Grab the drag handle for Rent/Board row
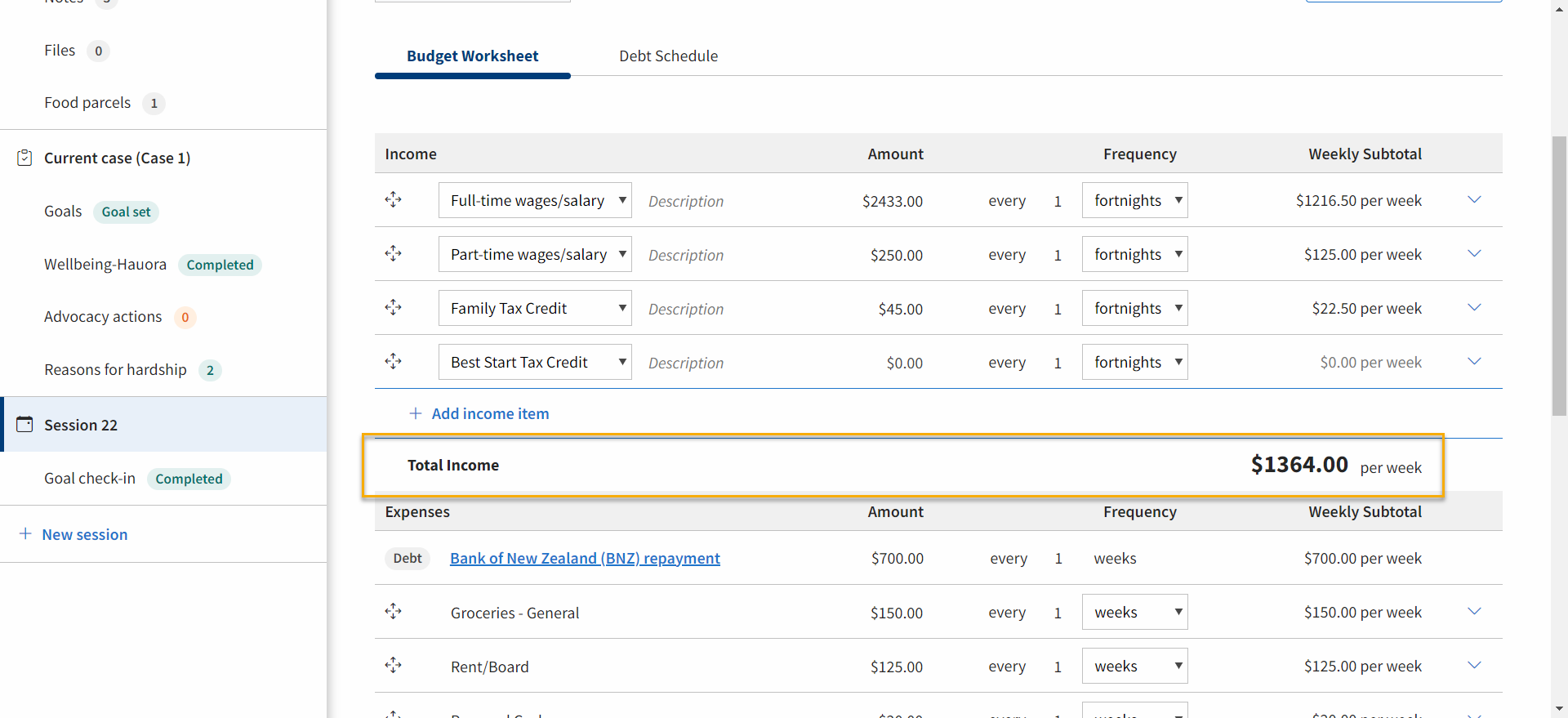 [x=393, y=665]
